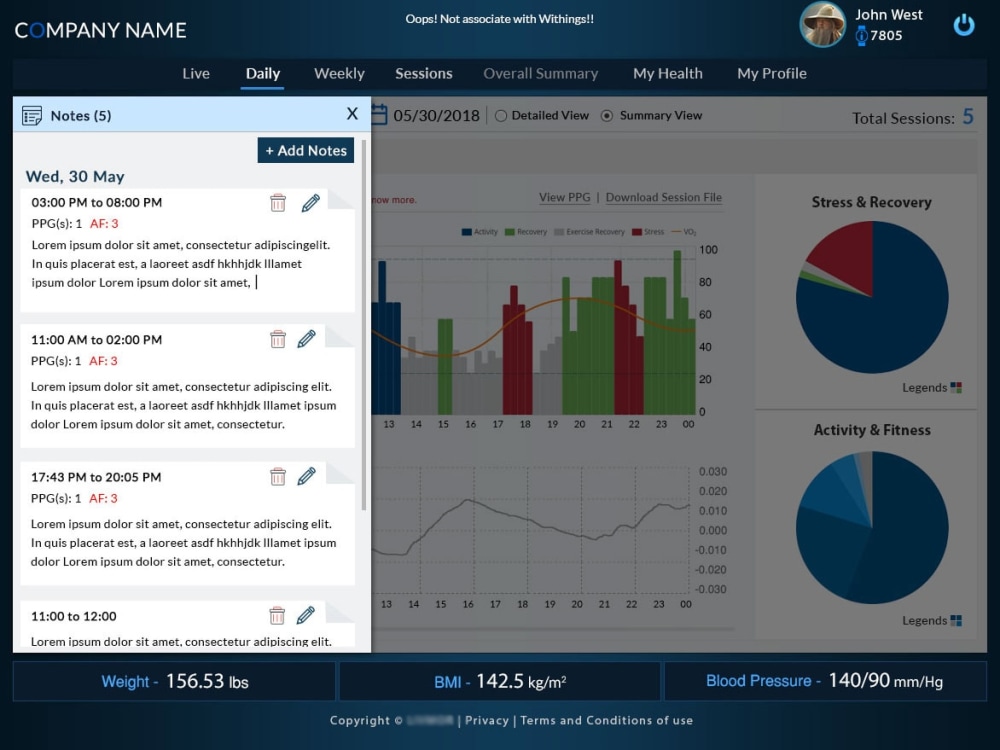Image resolution: width=1000 pixels, height=750 pixels.
Task: Open the calendar icon next to 05/30/2018
Action: point(379,115)
